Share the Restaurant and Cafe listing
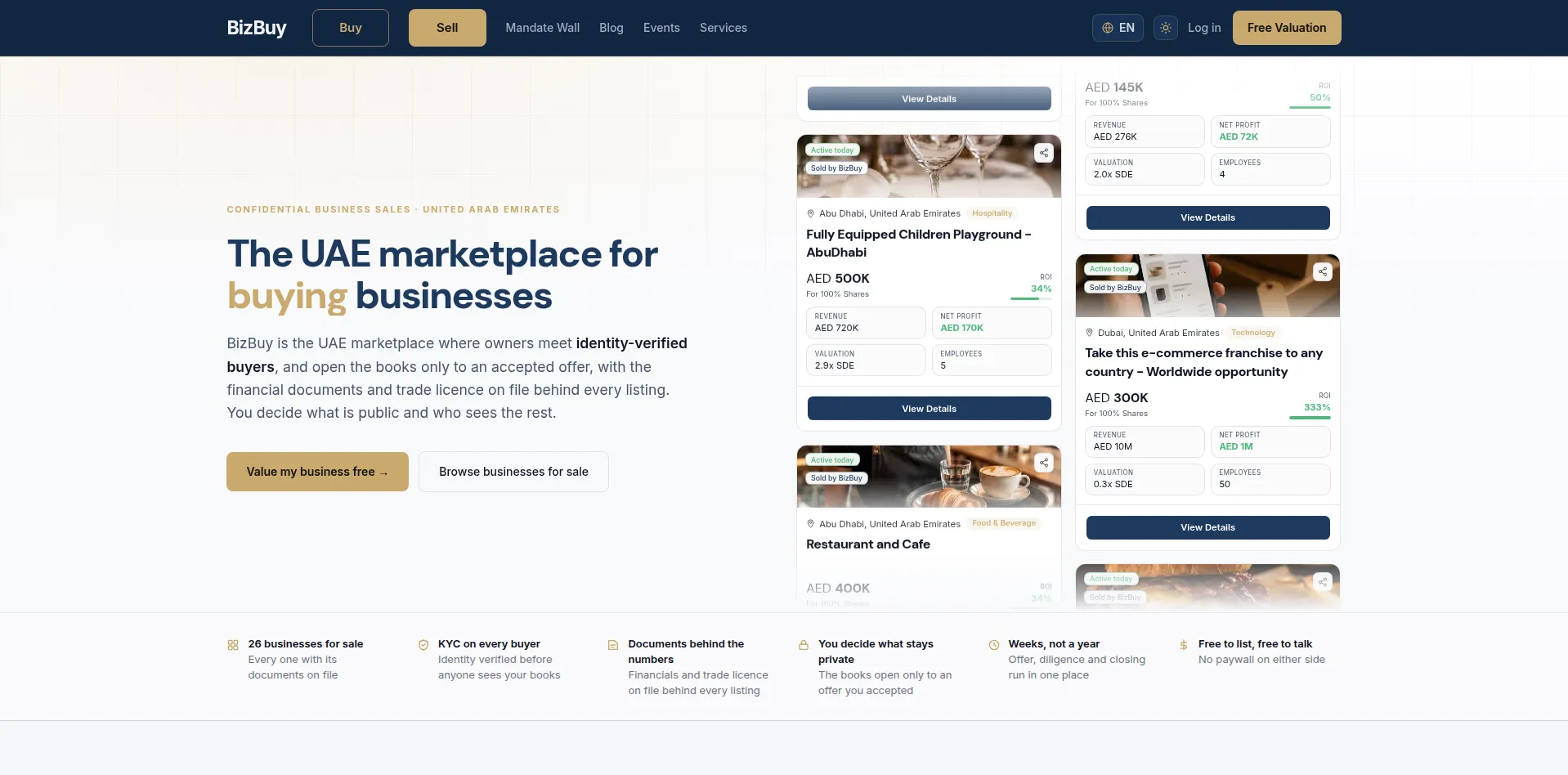 [1044, 463]
